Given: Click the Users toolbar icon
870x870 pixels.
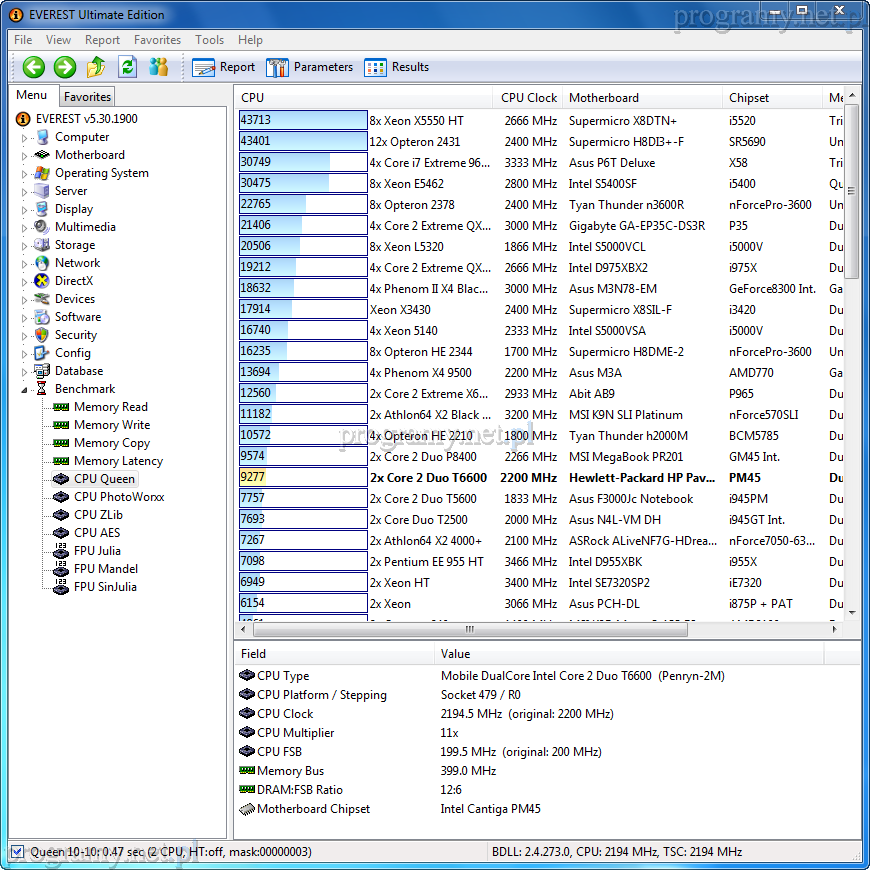Looking at the screenshot, I should pos(158,67).
